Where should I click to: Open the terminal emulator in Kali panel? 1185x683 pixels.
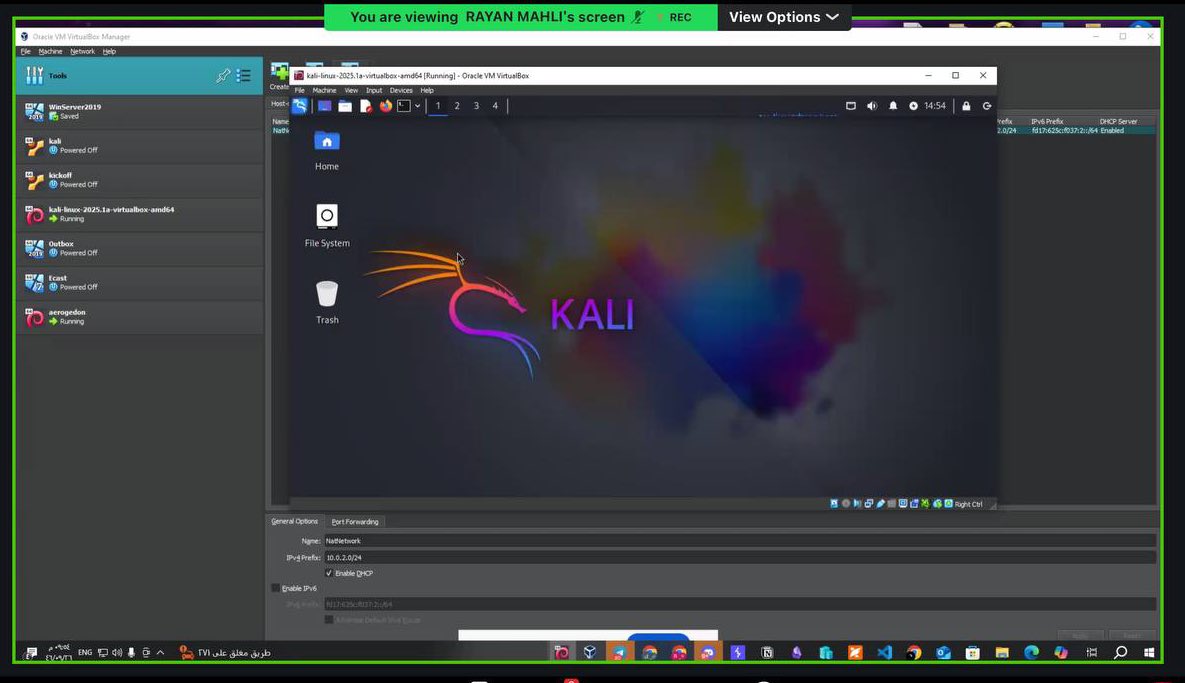(404, 106)
